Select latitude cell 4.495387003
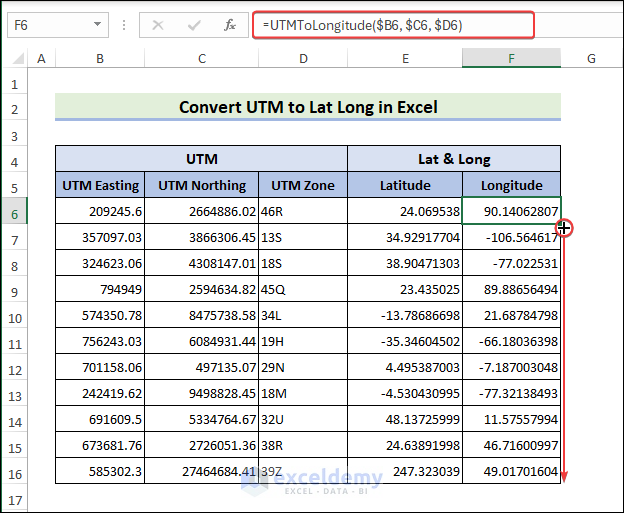 (405, 367)
